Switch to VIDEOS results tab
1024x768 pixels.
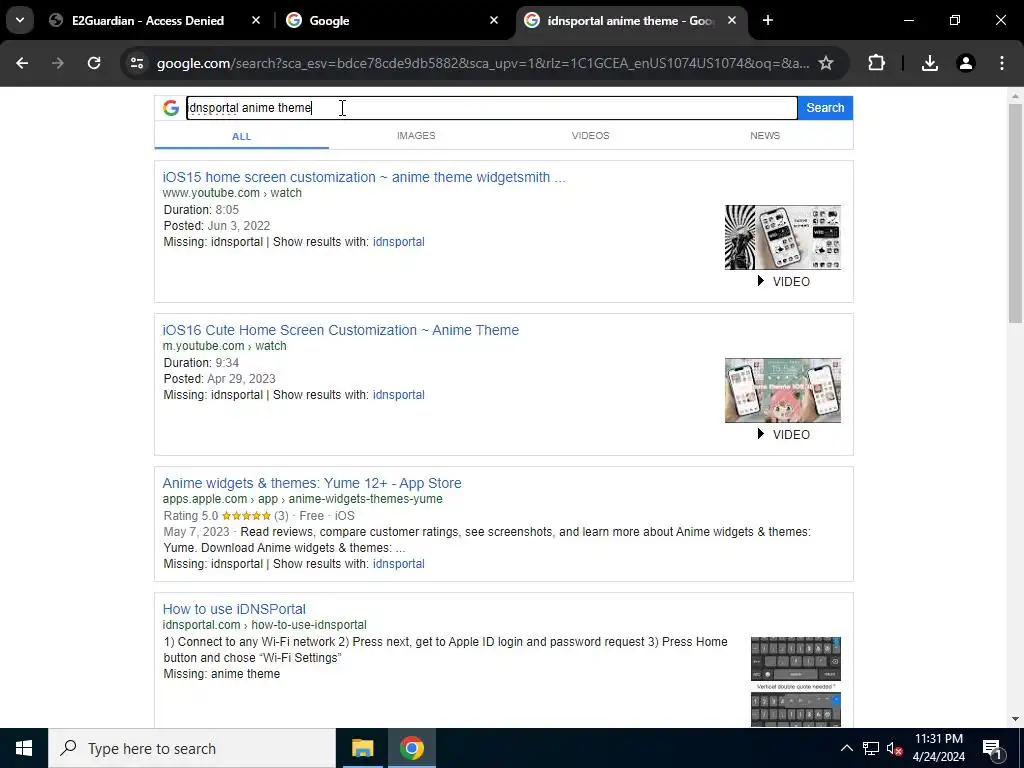pyautogui.click(x=590, y=136)
